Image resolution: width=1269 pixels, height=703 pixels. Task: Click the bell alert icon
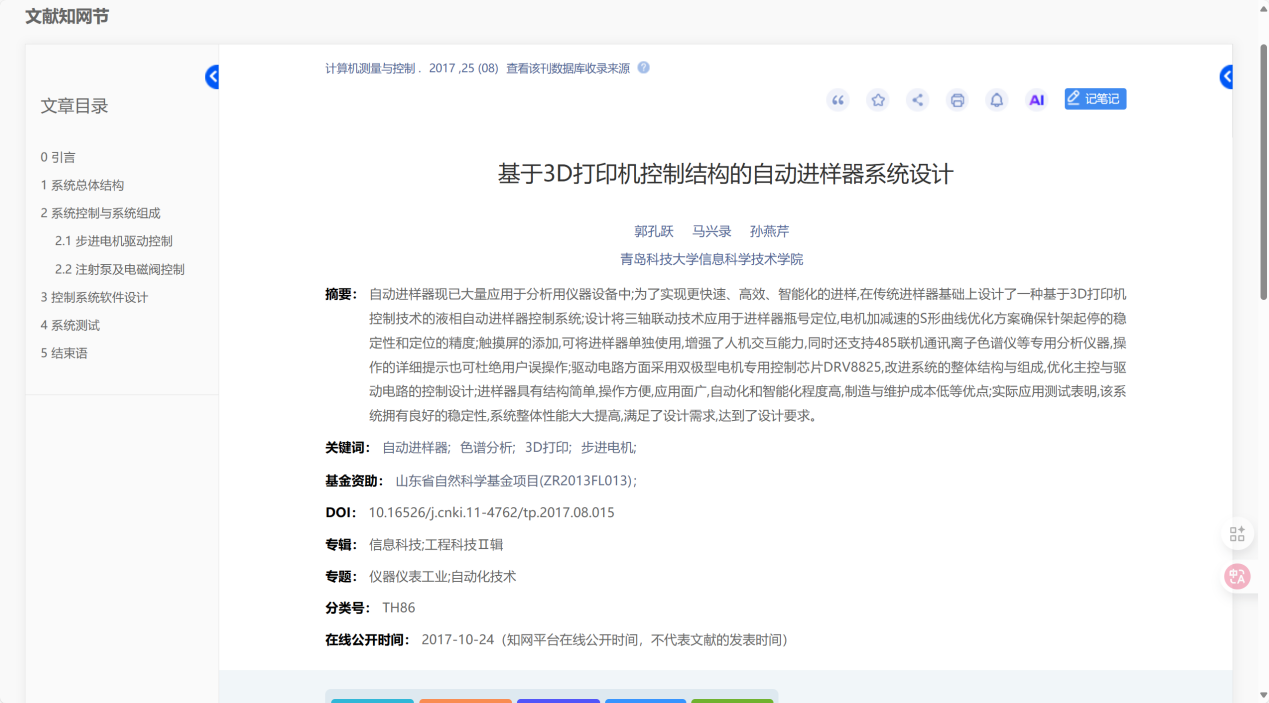coord(996,100)
